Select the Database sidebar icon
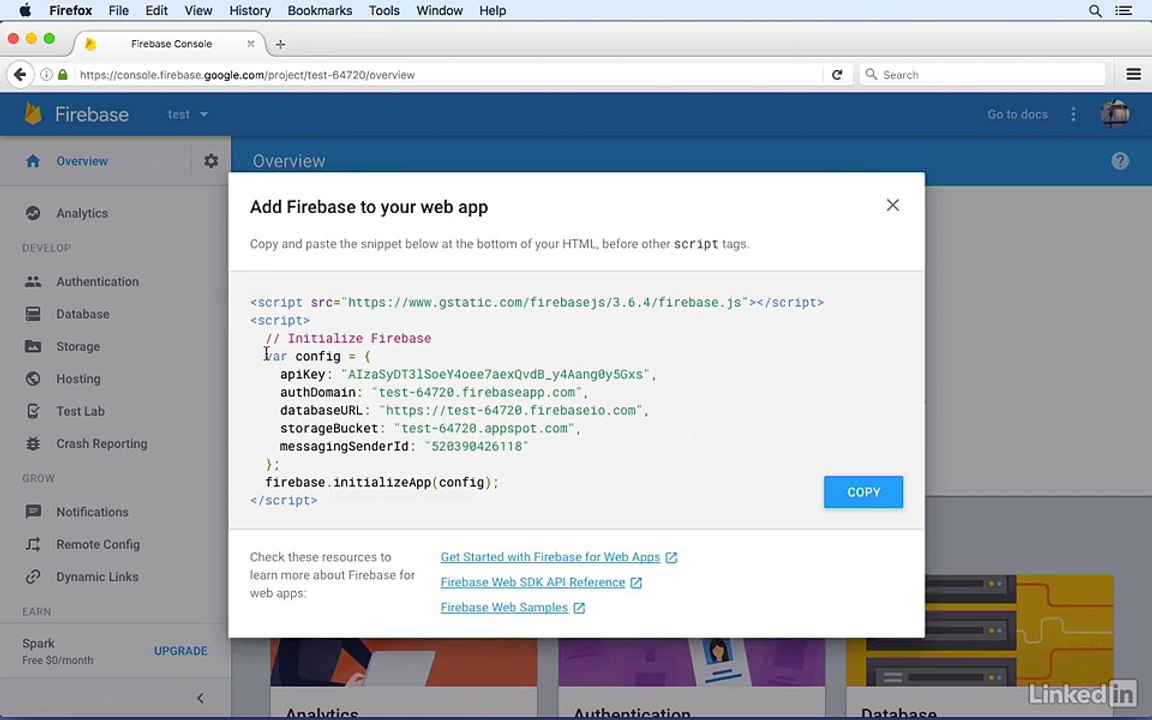Image resolution: width=1152 pixels, height=720 pixels. tap(33, 314)
